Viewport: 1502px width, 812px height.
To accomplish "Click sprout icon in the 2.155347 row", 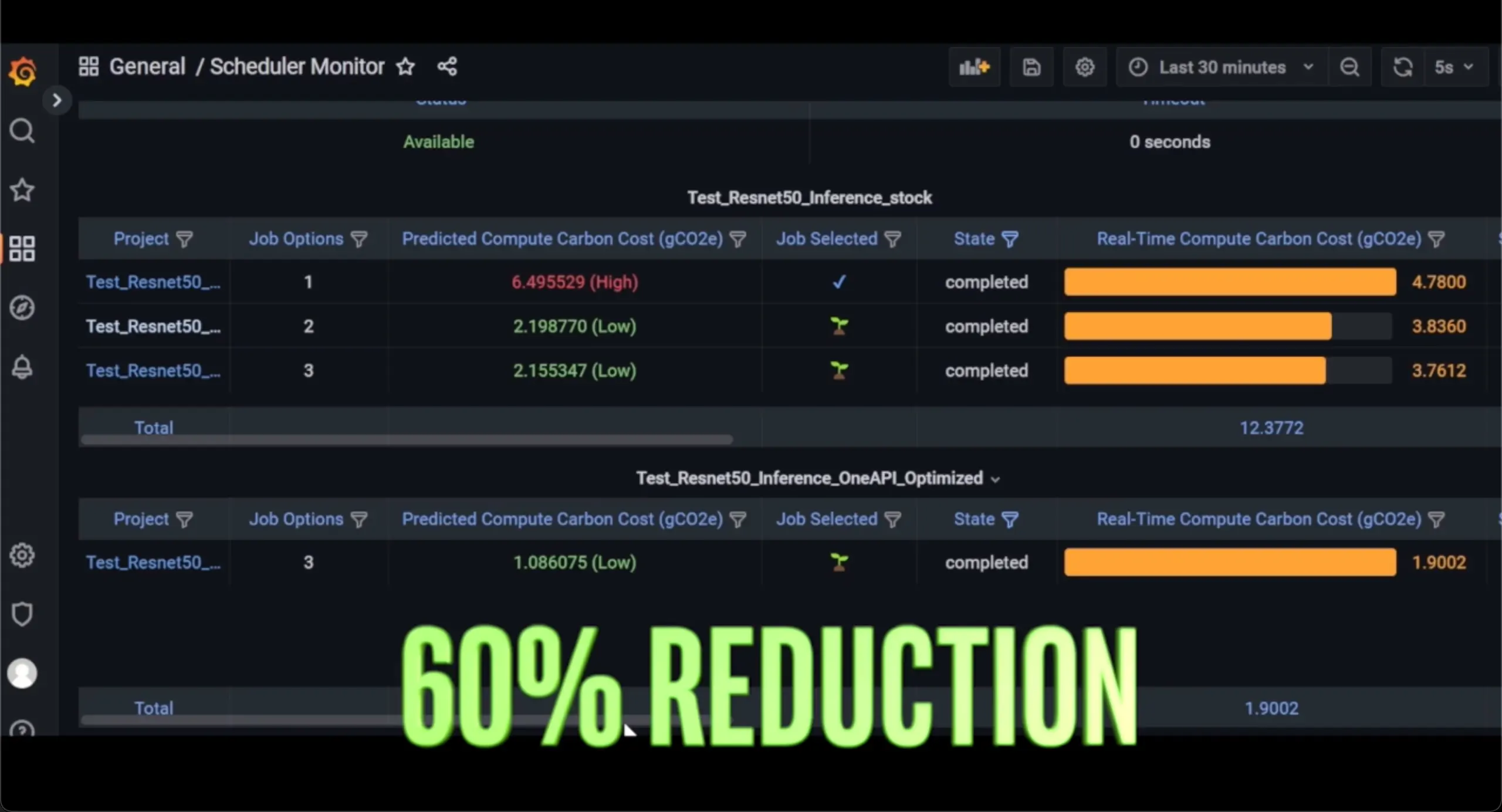I will [840, 371].
